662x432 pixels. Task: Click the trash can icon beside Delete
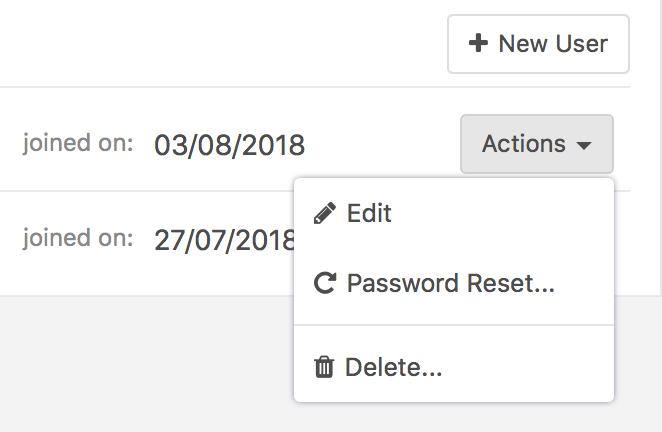point(324,367)
